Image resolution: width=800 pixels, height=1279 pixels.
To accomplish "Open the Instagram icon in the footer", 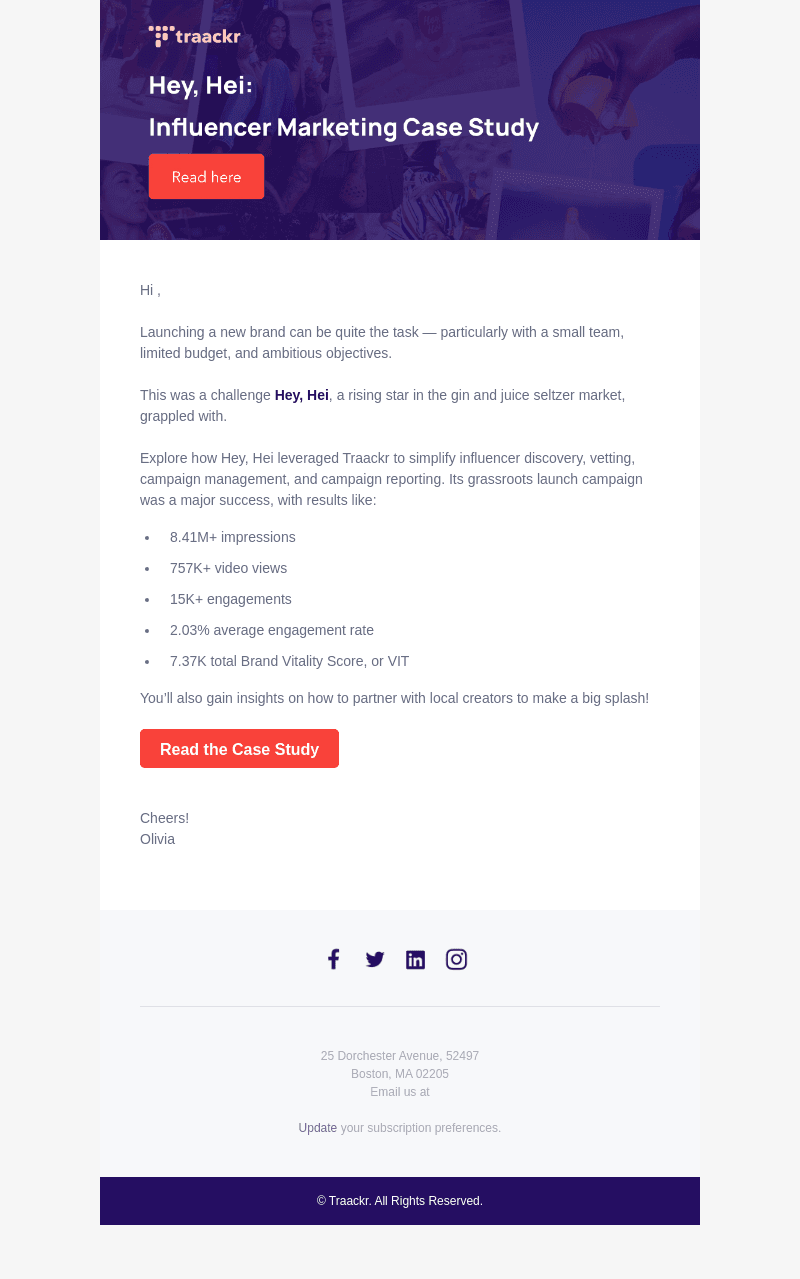I will 456,959.
